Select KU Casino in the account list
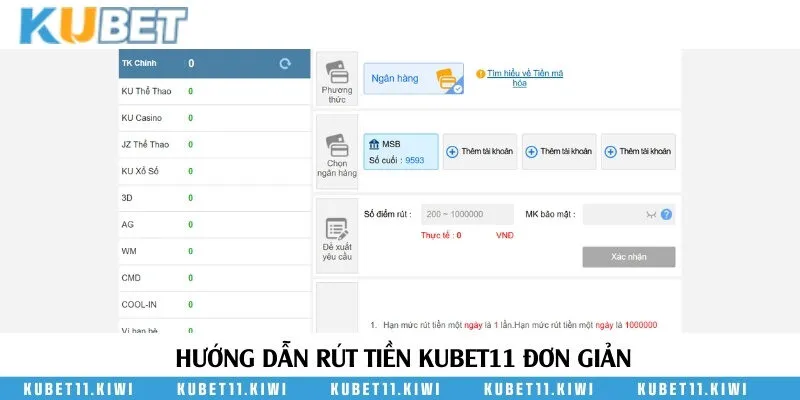The image size is (800, 400). tap(213, 117)
